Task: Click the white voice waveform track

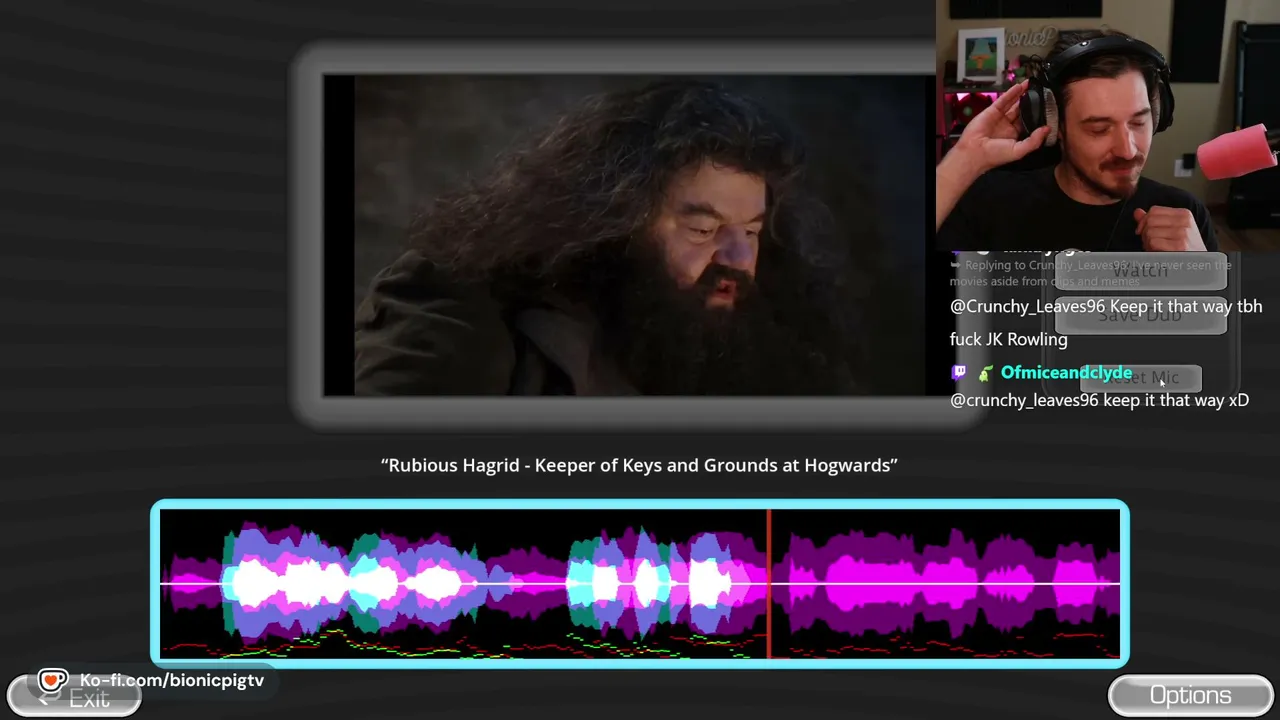Action: (x=640, y=584)
